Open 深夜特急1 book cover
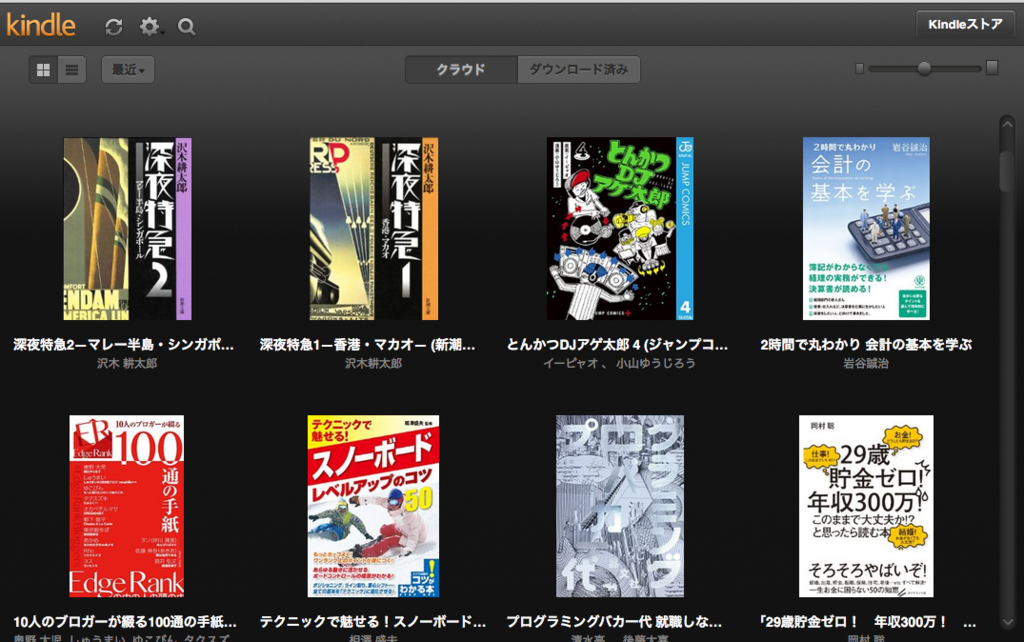Viewport: 1024px width, 642px height. click(x=374, y=229)
